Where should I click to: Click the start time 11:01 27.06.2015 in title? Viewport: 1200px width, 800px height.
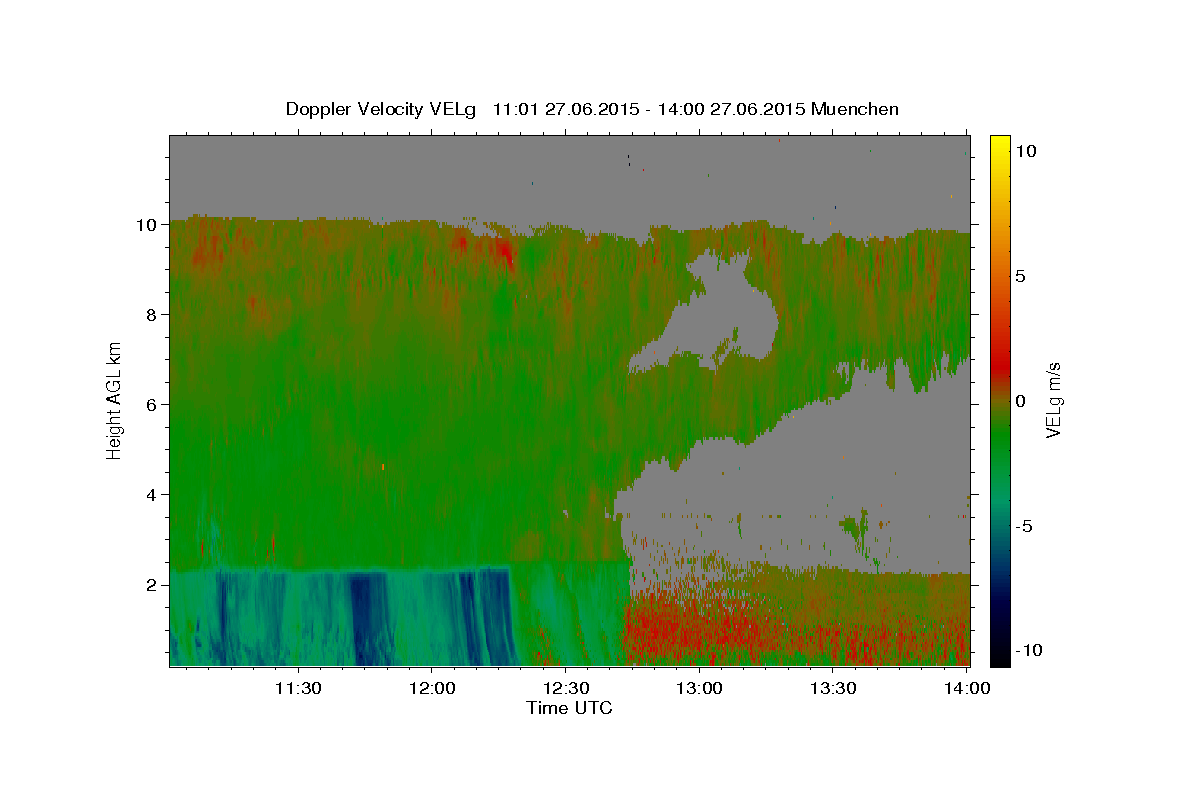pos(564,109)
